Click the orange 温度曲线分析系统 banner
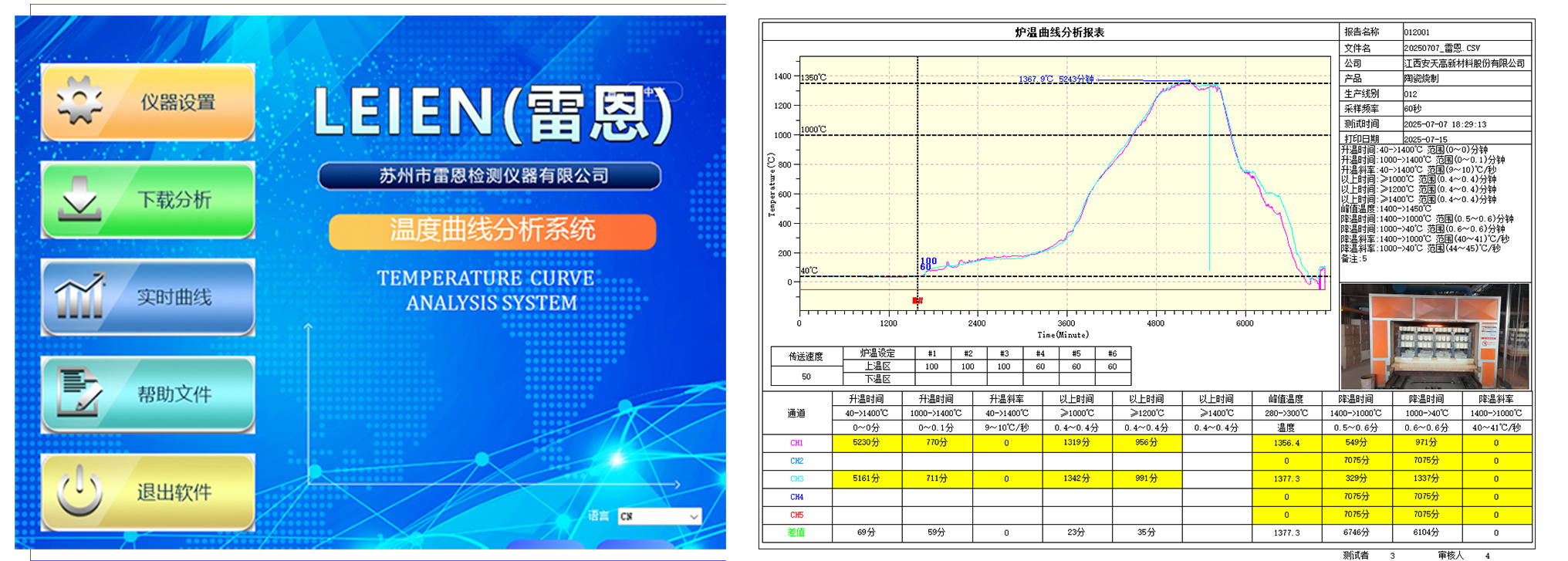 click(492, 231)
